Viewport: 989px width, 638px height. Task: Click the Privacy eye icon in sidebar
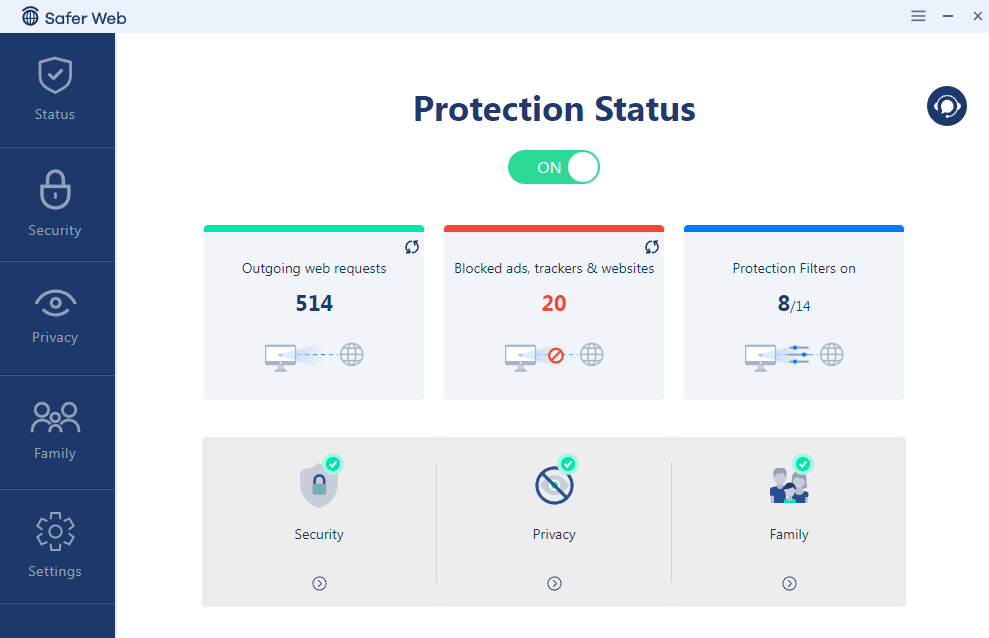click(54, 303)
